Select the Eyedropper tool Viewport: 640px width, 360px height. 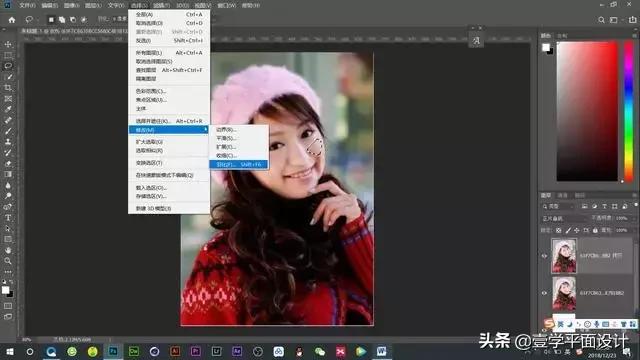click(8, 109)
